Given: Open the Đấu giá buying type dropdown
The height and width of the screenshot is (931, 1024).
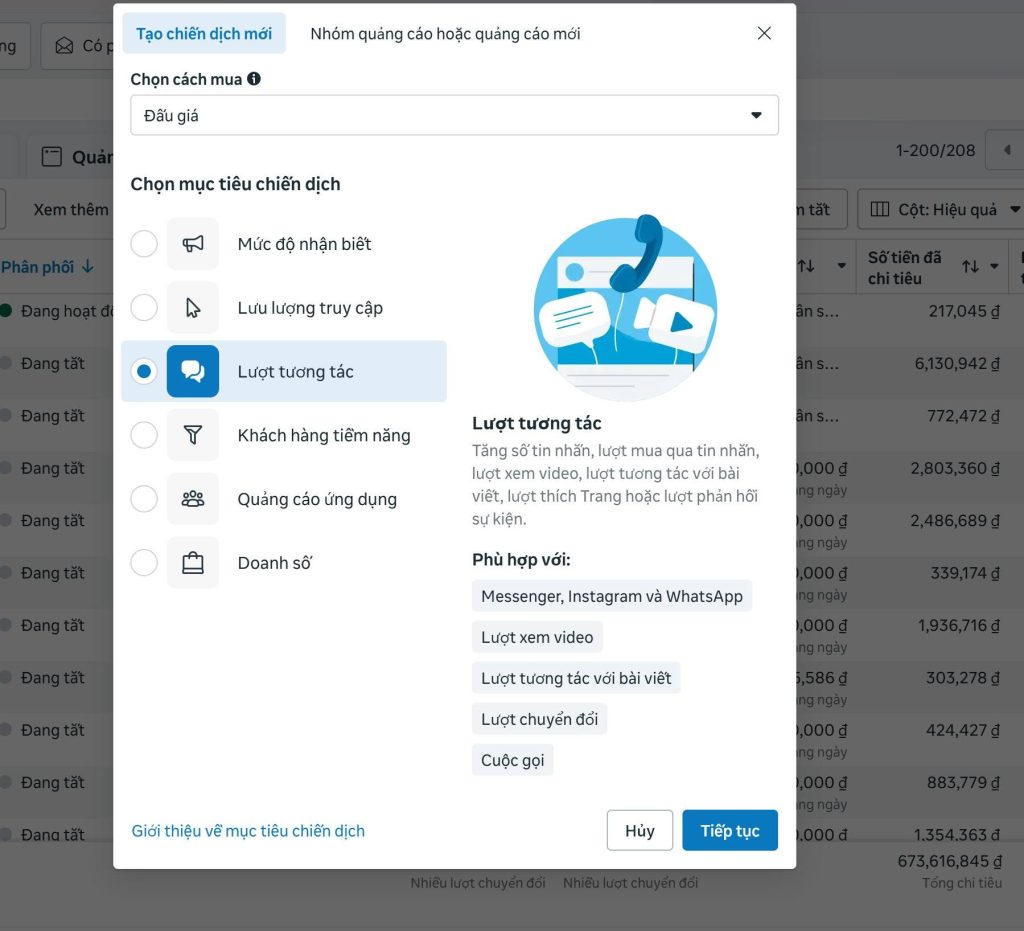Looking at the screenshot, I should coord(455,116).
